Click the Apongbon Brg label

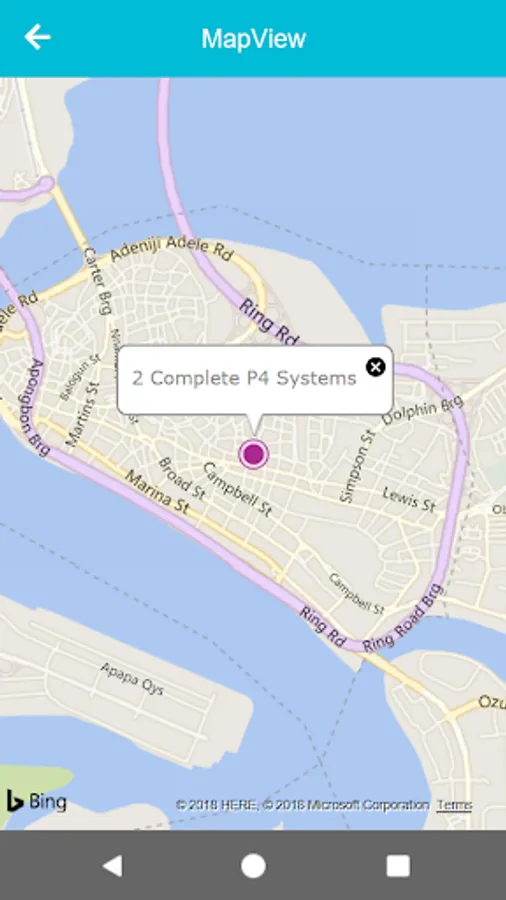tap(38, 408)
